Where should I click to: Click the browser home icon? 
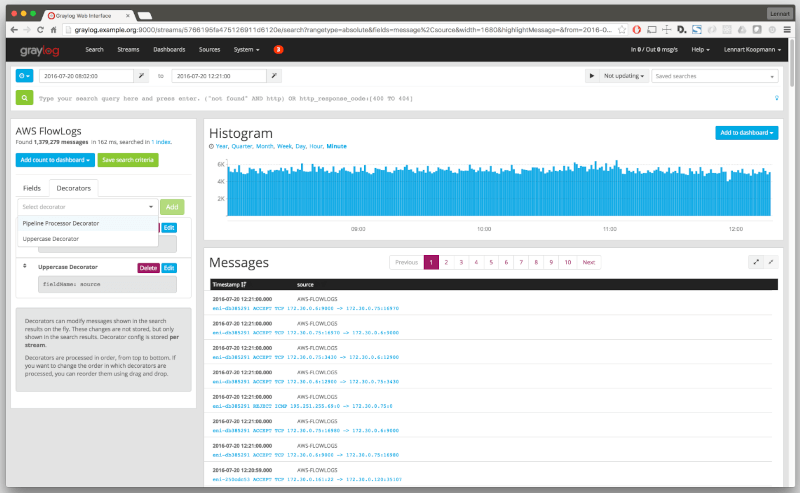click(53, 30)
